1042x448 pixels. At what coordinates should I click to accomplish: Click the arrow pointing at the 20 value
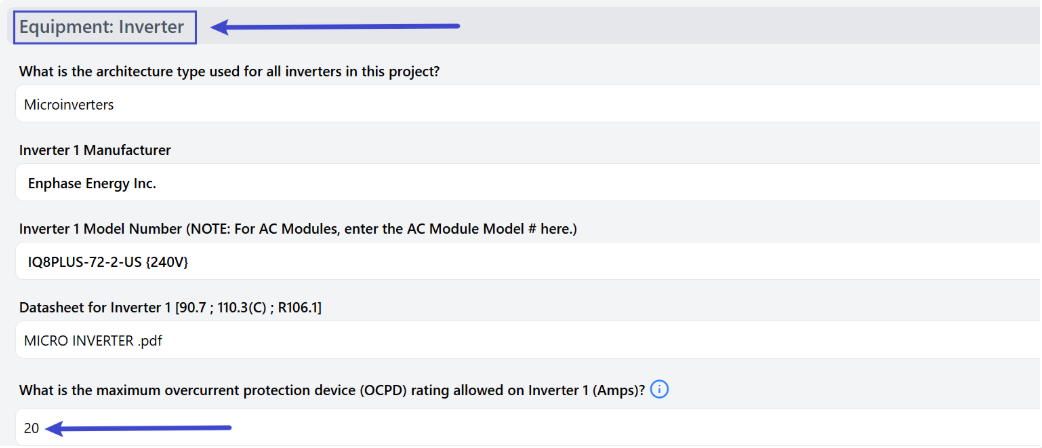click(140, 428)
